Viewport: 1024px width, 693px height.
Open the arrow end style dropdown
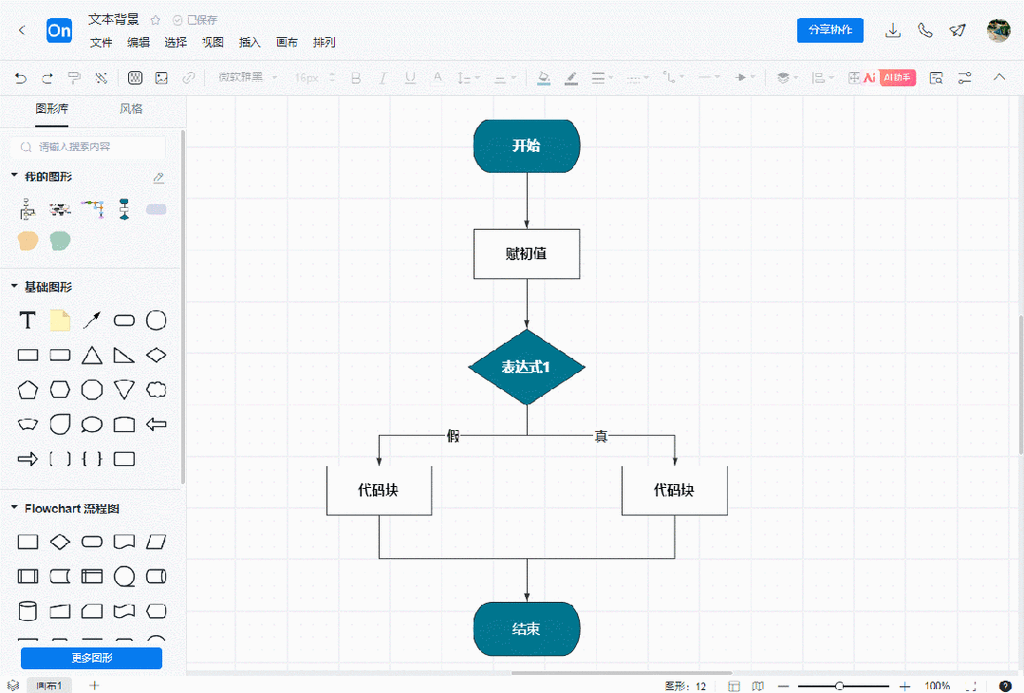pos(745,78)
